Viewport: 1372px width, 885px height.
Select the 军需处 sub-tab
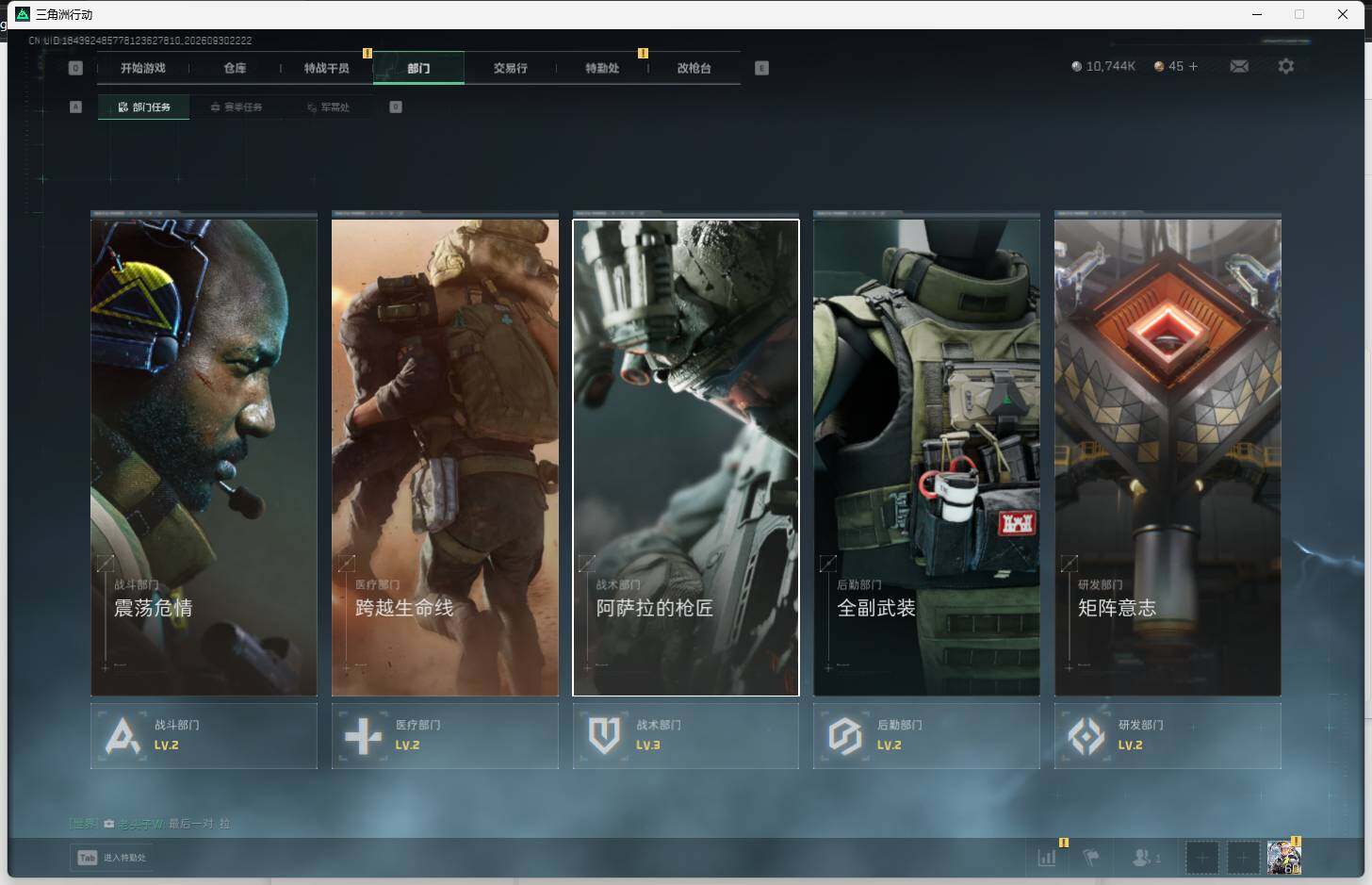tap(328, 107)
